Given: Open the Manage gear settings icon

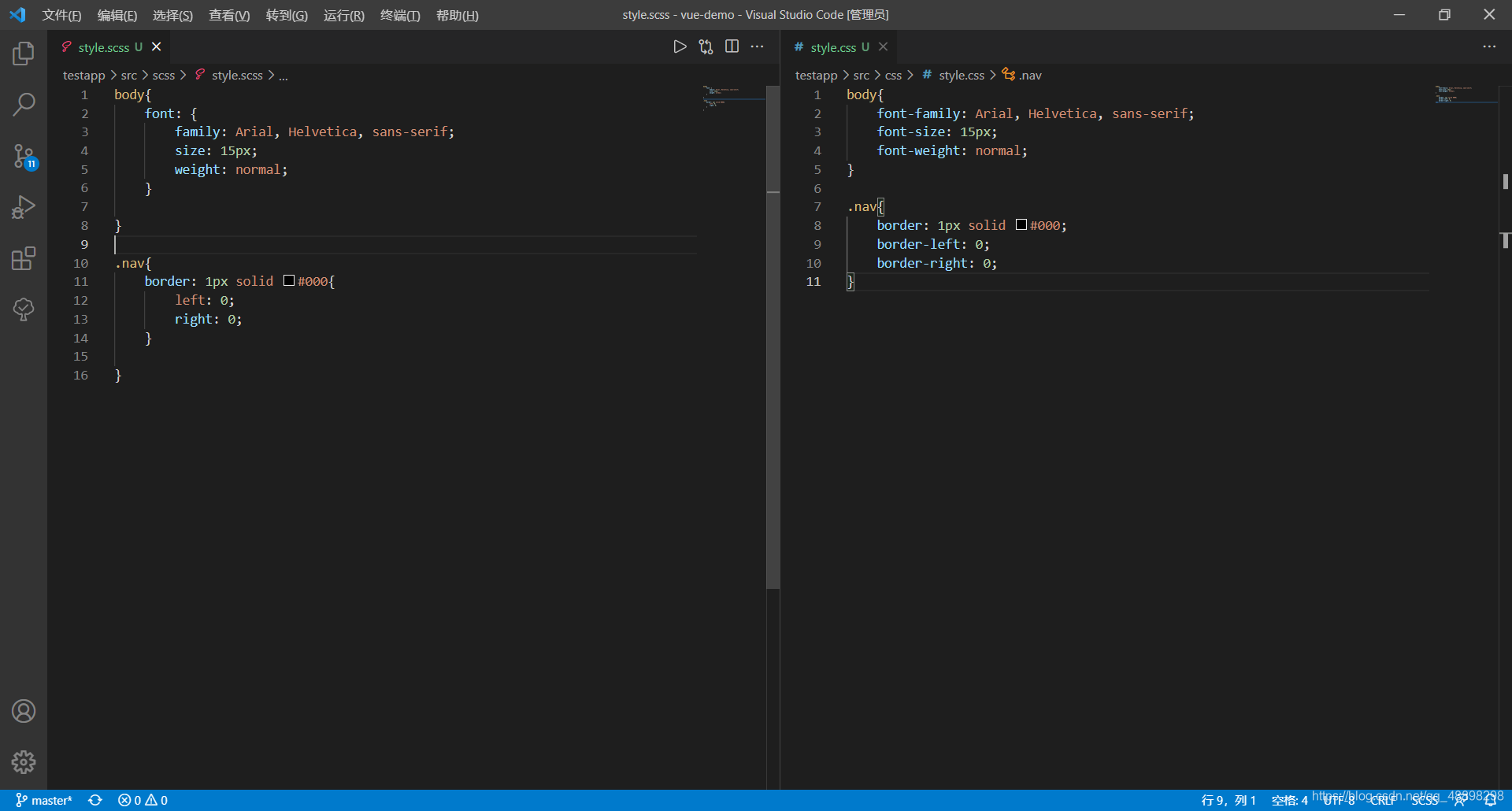Looking at the screenshot, I should (24, 761).
